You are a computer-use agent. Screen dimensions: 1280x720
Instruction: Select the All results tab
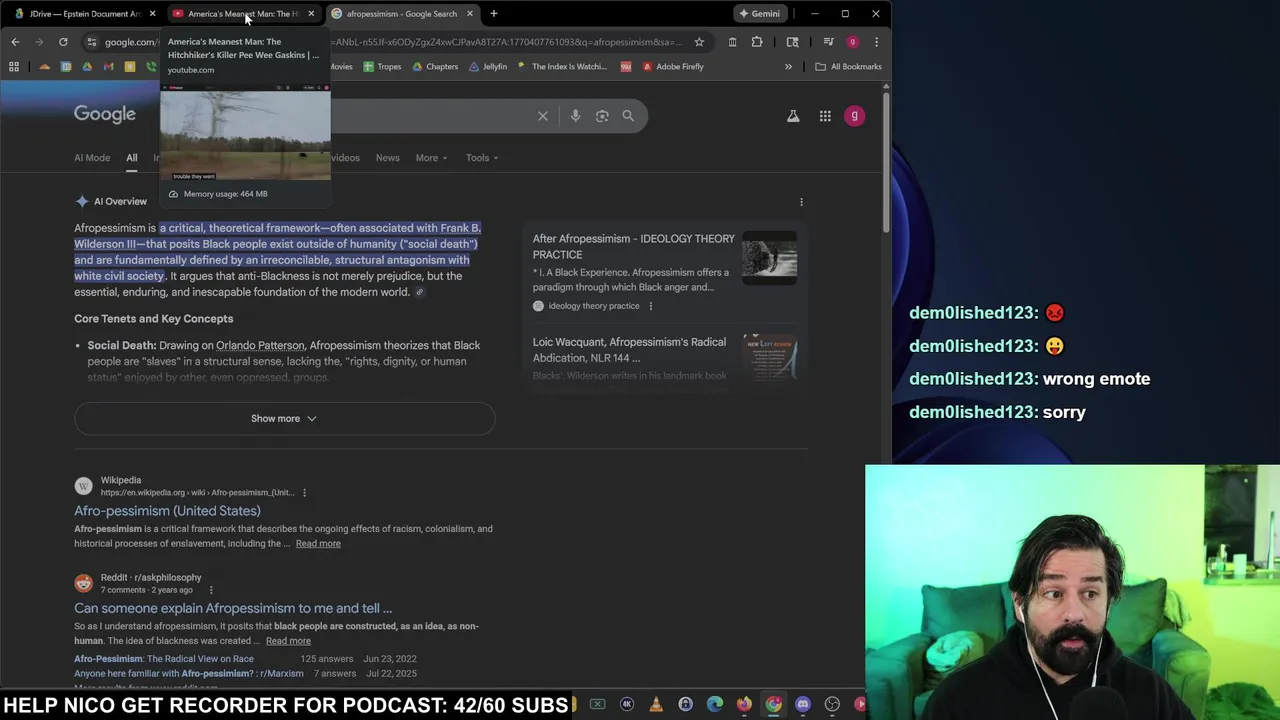tap(131, 158)
